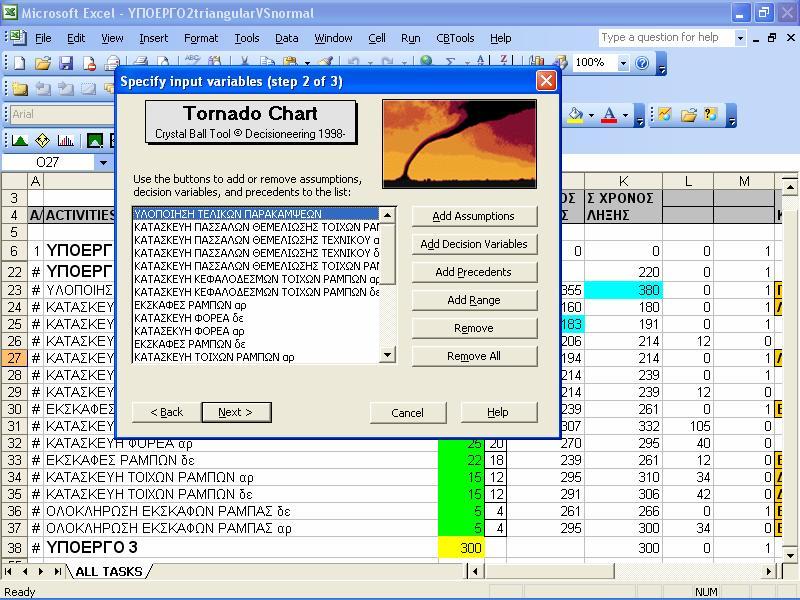
Task: Select the yellow cell with value 300
Action: click(461, 547)
